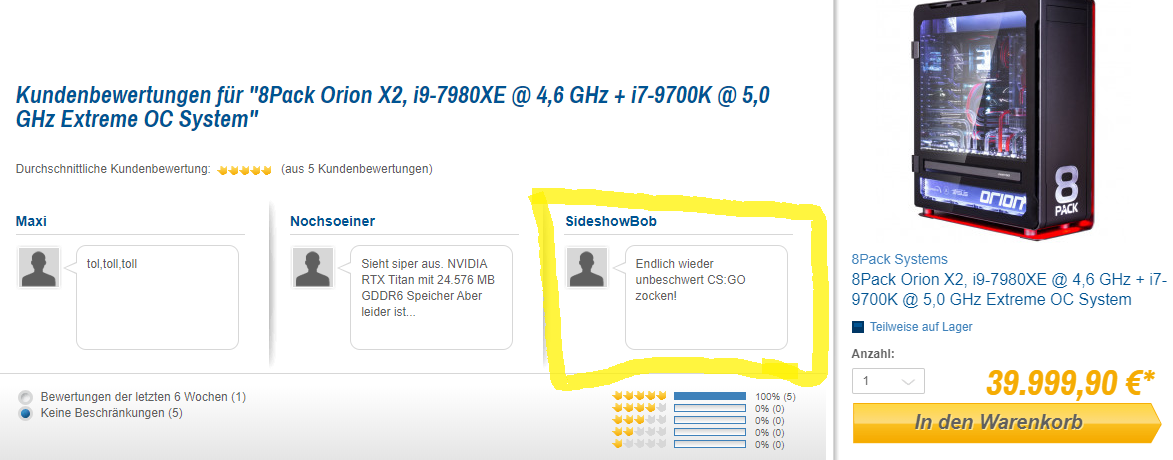Select 'Keine Beschränkungen' radio button
Screen dimensions: 1173x460
click(26, 414)
